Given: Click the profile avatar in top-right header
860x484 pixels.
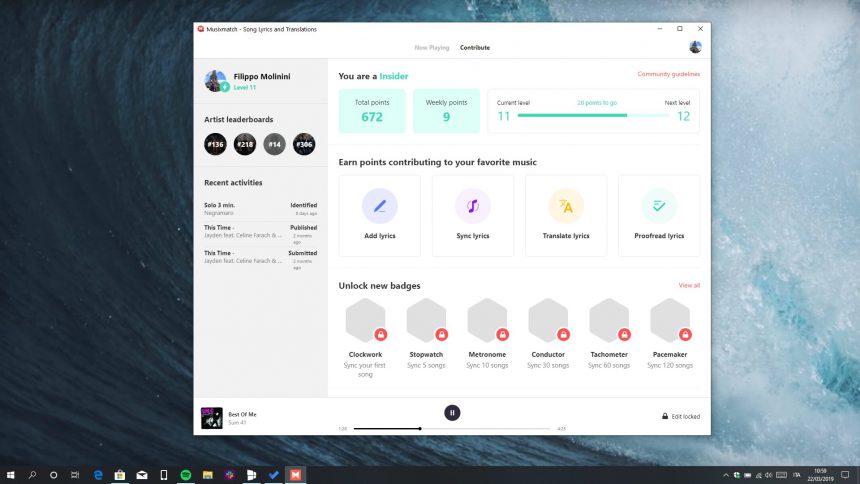Looking at the screenshot, I should (x=695, y=47).
